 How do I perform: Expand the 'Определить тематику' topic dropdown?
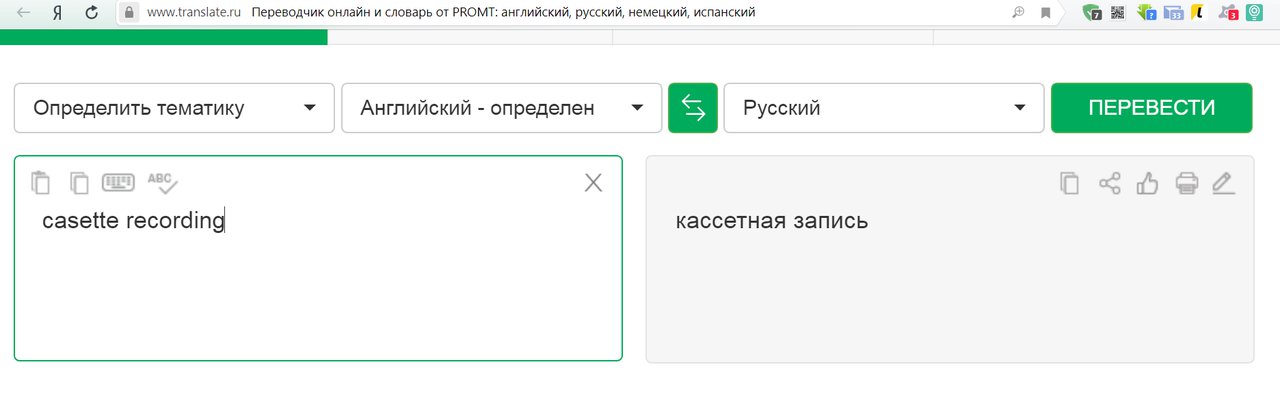pos(174,108)
